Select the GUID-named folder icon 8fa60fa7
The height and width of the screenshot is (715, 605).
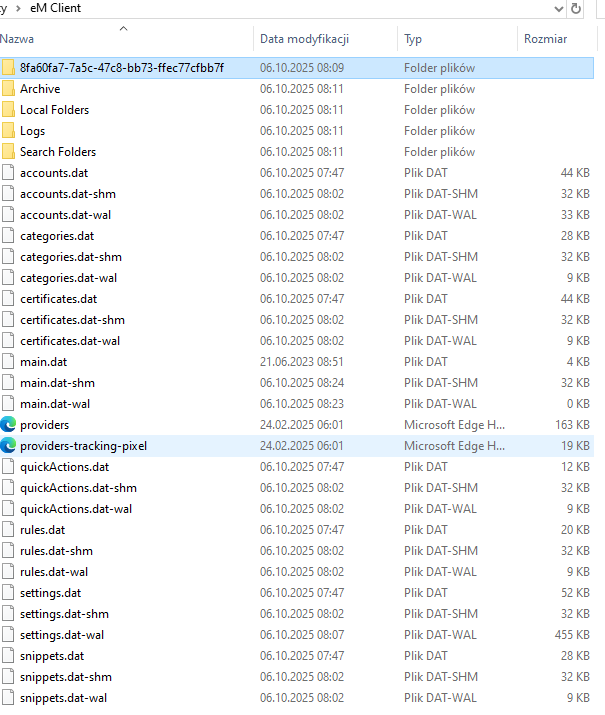9,68
